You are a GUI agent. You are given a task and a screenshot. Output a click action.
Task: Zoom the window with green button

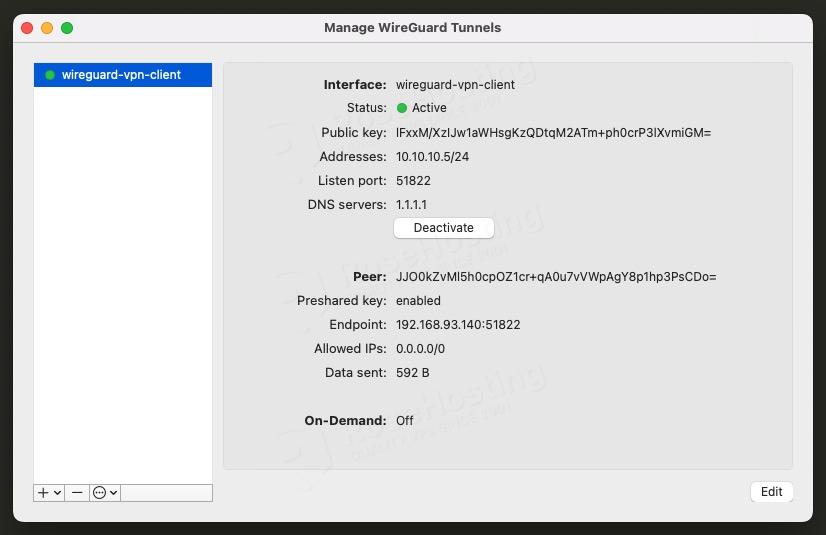click(x=67, y=28)
